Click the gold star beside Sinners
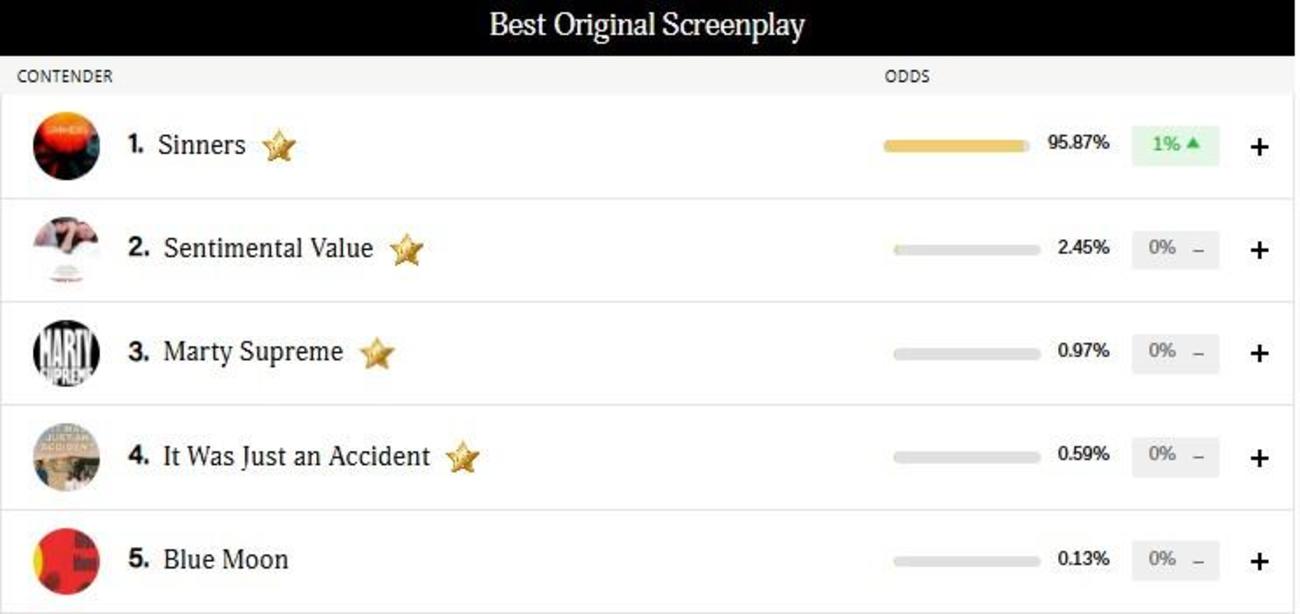The image size is (1300, 614). pyautogui.click(x=279, y=147)
